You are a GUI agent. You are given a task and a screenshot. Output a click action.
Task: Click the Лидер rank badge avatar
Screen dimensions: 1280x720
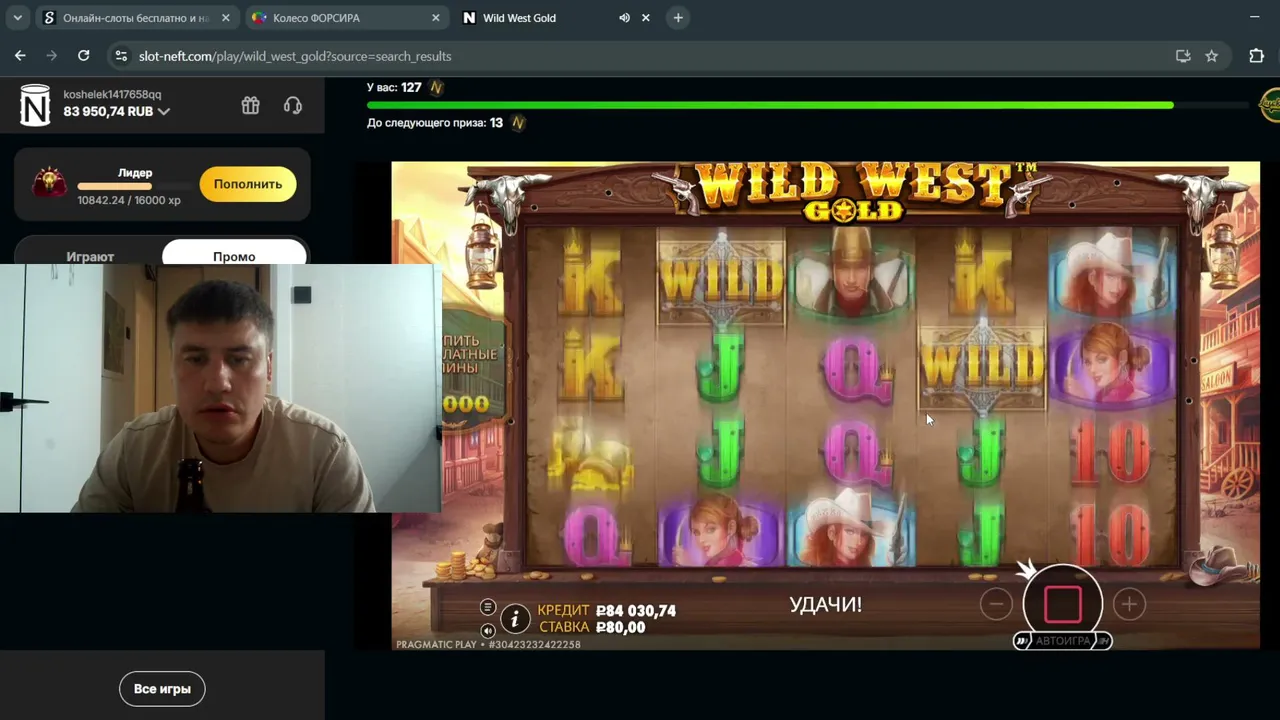coord(50,183)
